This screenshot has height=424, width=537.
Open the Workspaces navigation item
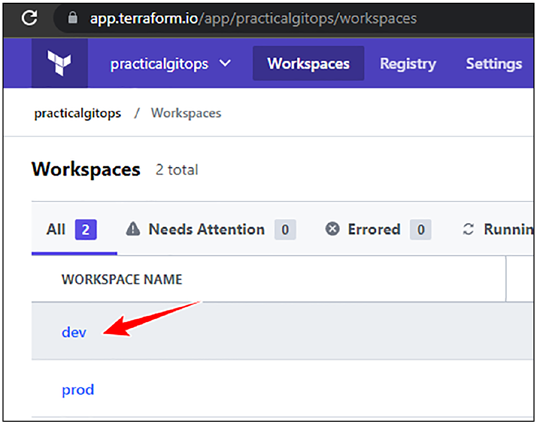pos(308,64)
